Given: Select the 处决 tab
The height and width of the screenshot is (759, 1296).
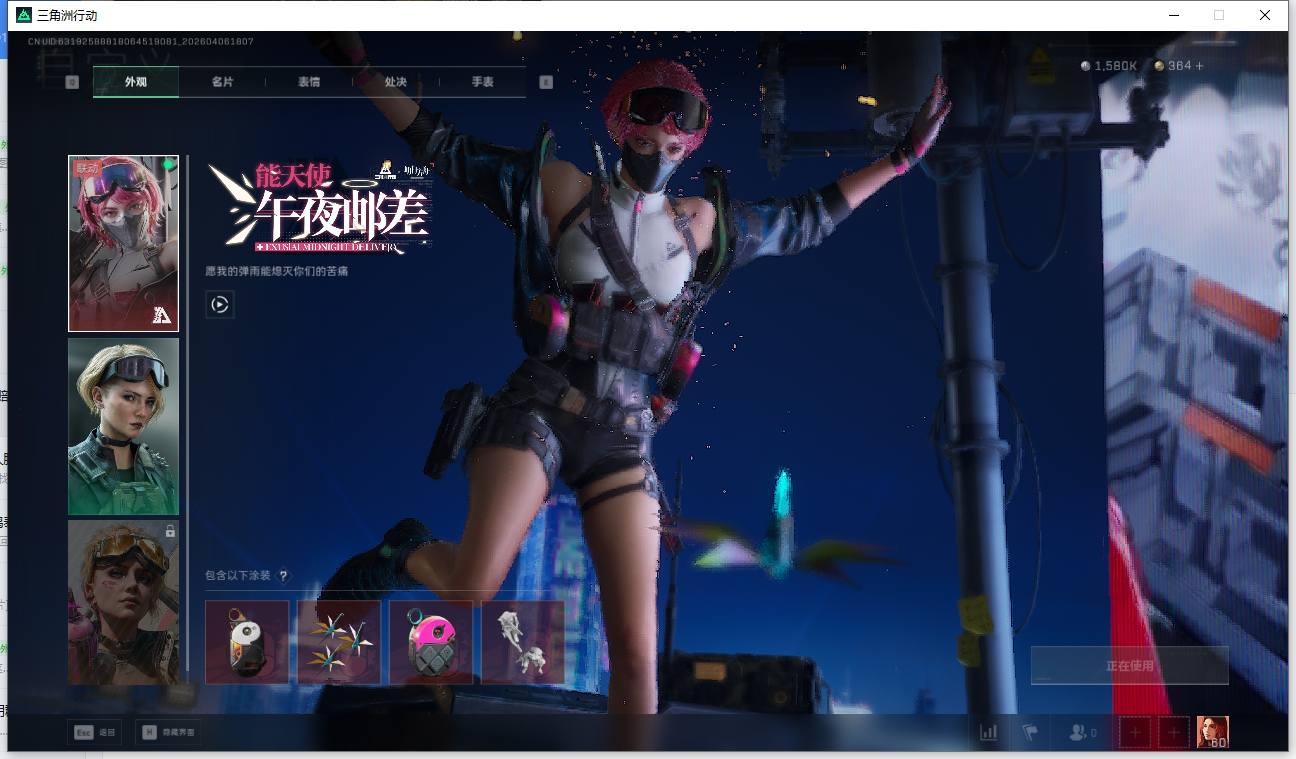Looking at the screenshot, I should click(x=396, y=82).
